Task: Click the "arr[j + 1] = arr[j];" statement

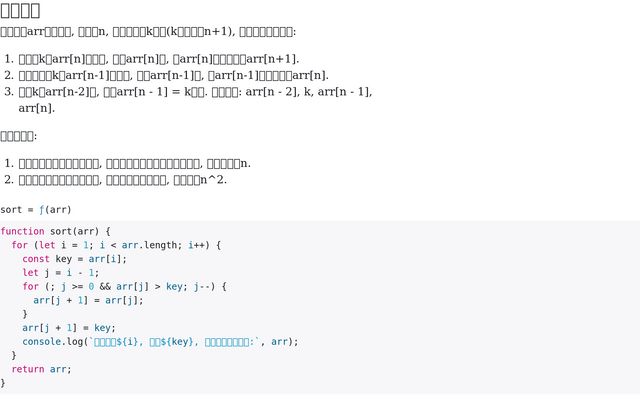Action: pyautogui.click(x=88, y=300)
